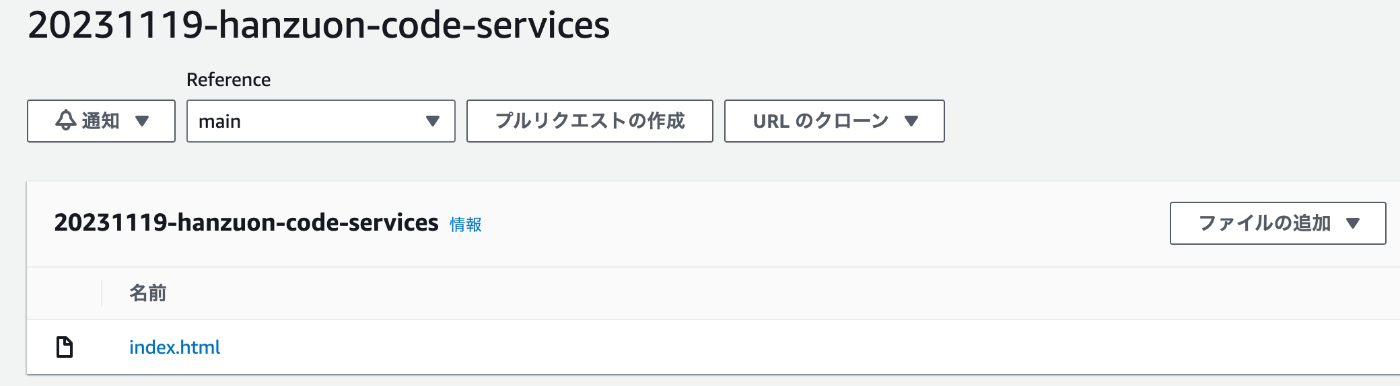Expand the URL のクローン dropdown menu

coord(834,121)
